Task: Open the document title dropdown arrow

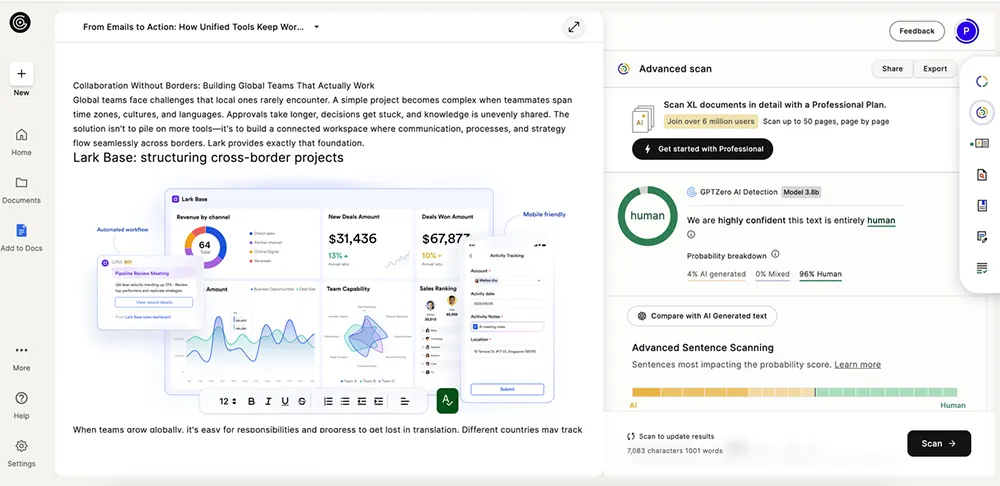Action: point(317,27)
